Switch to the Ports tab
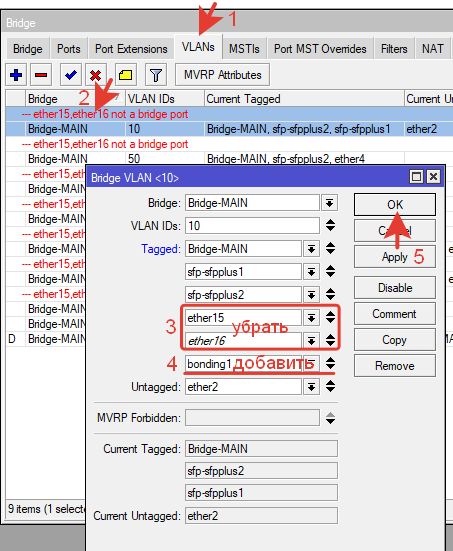 point(69,48)
